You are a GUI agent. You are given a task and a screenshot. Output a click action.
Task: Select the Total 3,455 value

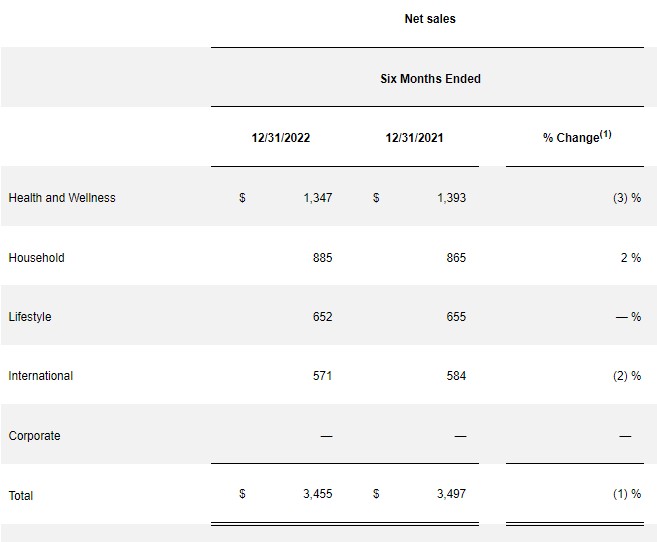317,494
